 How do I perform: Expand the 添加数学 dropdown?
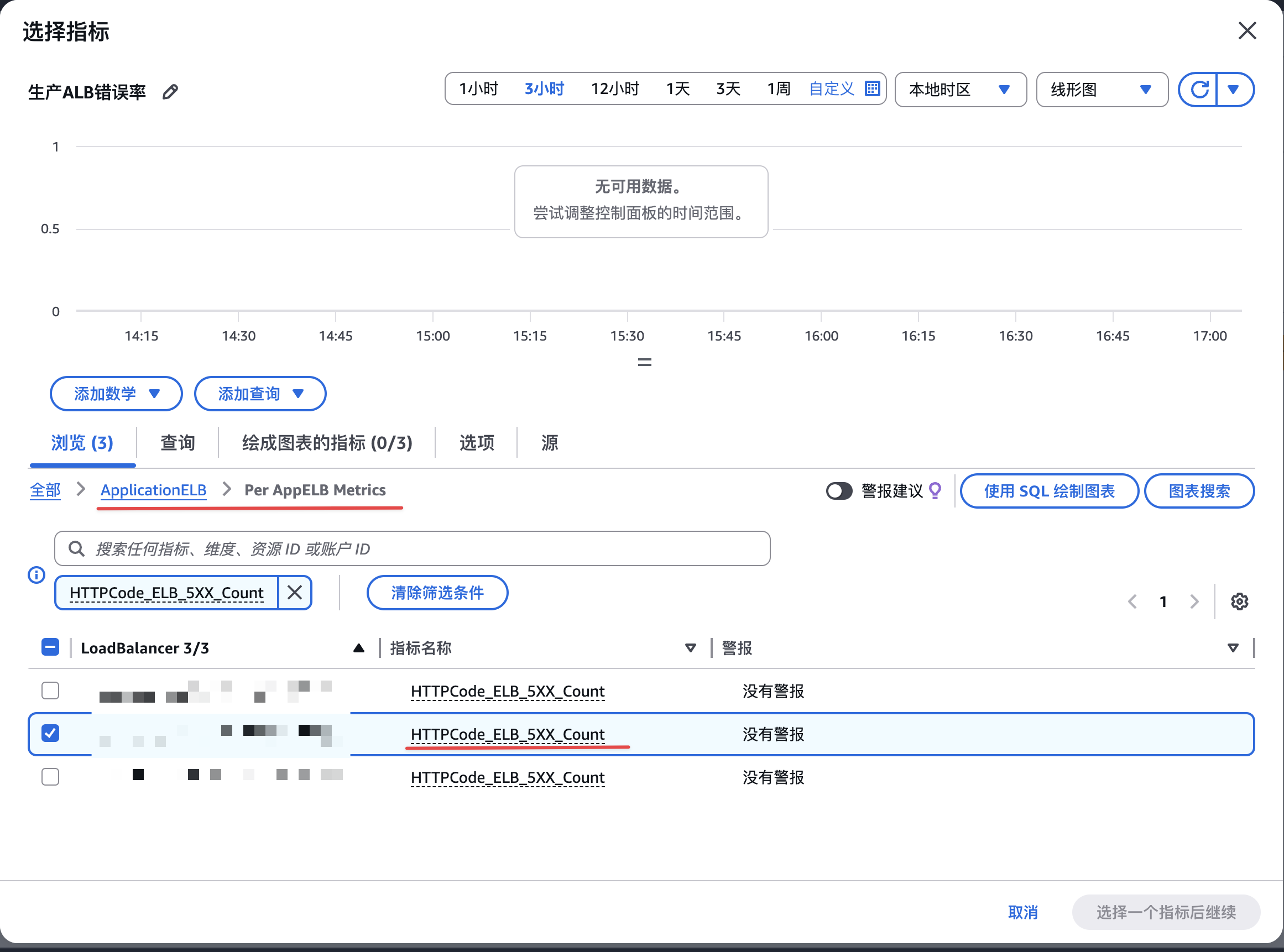coord(117,394)
